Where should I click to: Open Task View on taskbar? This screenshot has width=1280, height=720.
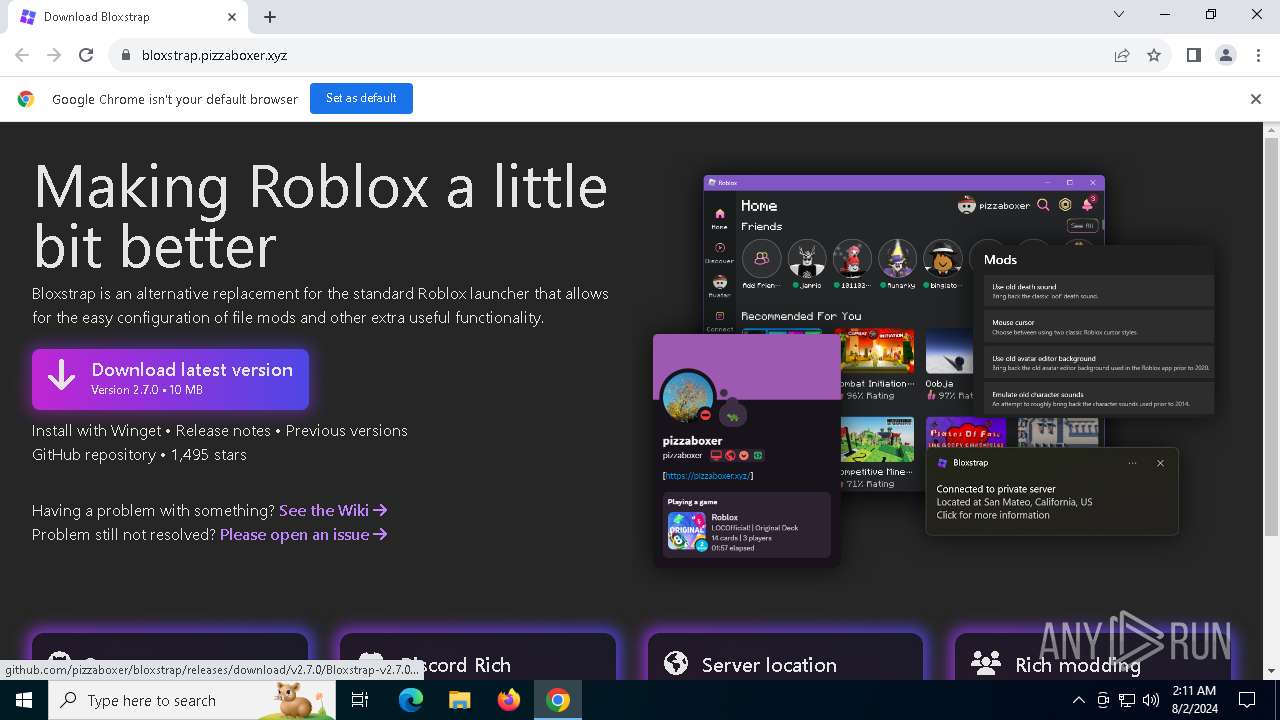pos(360,700)
